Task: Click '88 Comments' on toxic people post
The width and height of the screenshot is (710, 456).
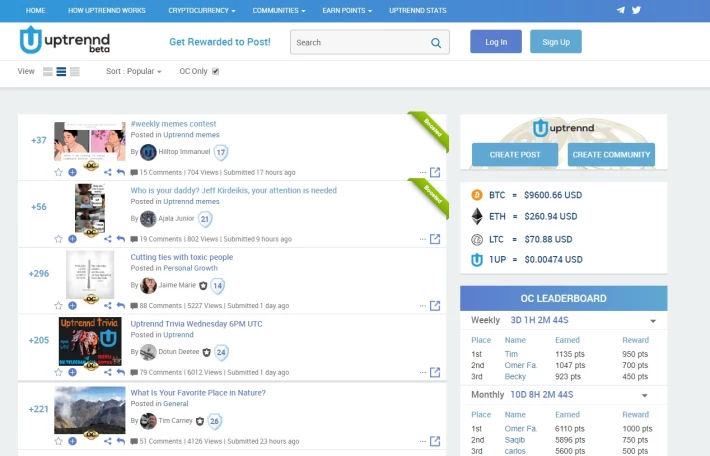Action: pos(160,306)
